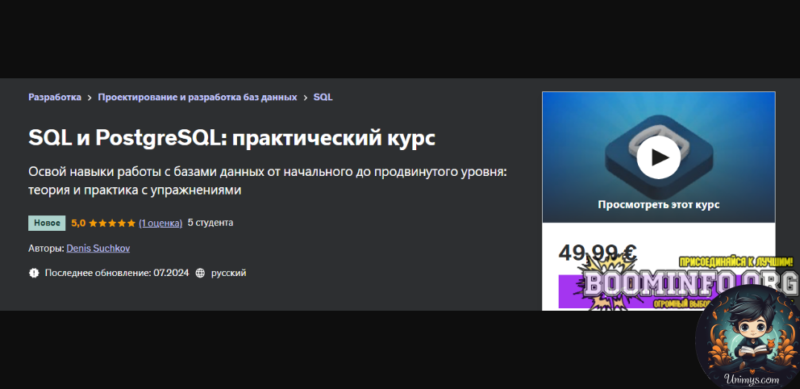800x389 pixels.
Task: Click the 5 студента text
Action: click(x=210, y=223)
